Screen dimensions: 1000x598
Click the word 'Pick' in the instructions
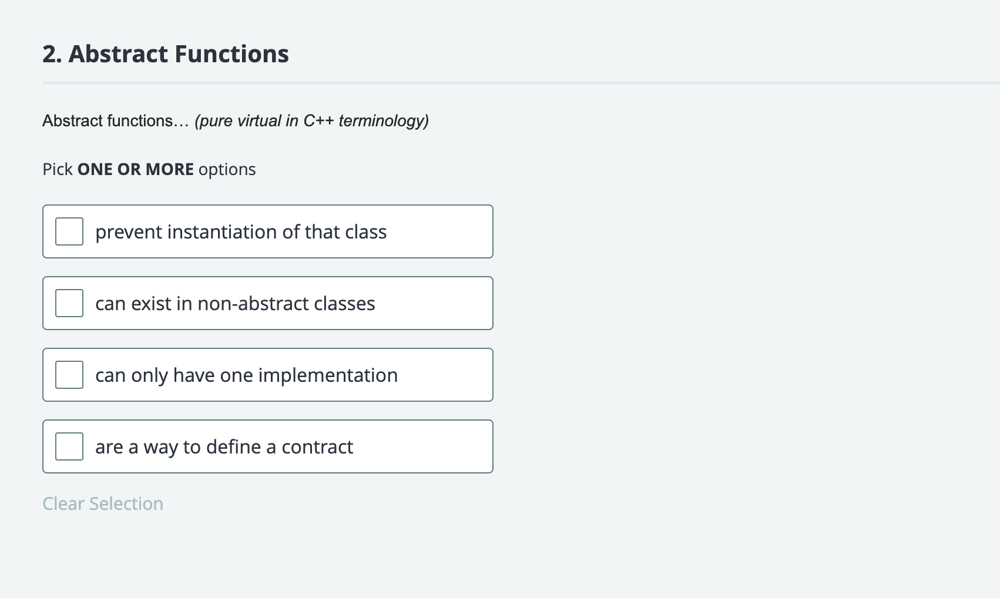point(57,169)
